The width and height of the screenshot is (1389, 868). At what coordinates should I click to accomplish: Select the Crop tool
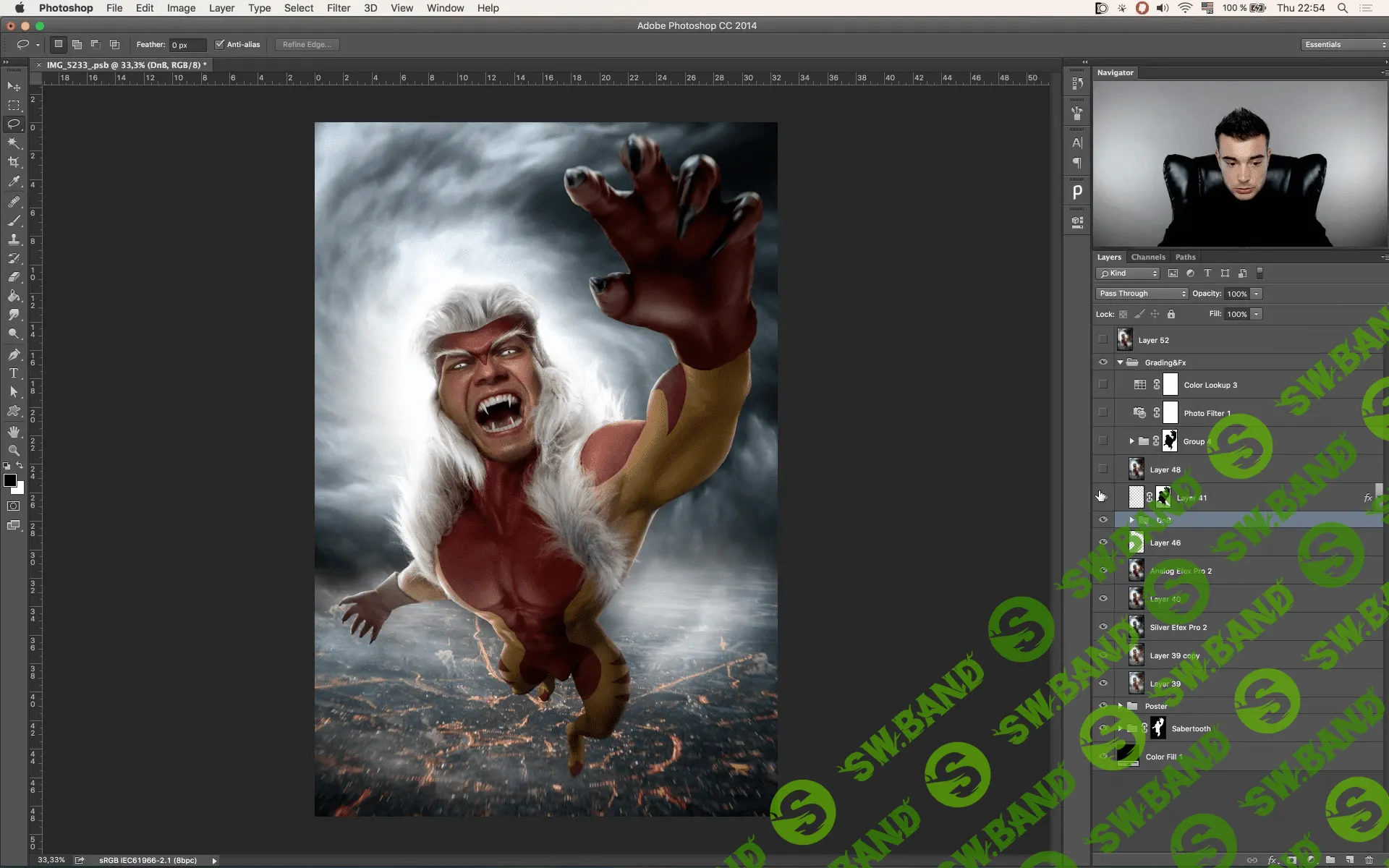tap(14, 162)
